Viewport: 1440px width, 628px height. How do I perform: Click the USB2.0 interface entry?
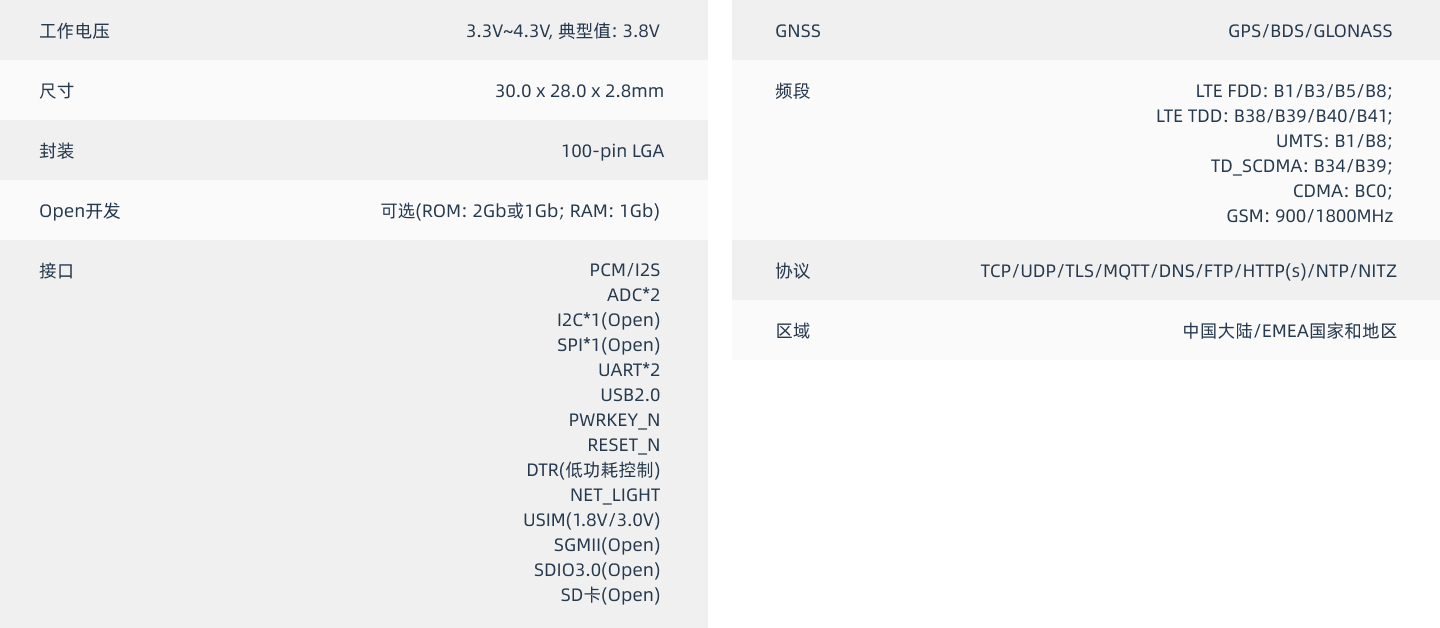click(x=630, y=395)
